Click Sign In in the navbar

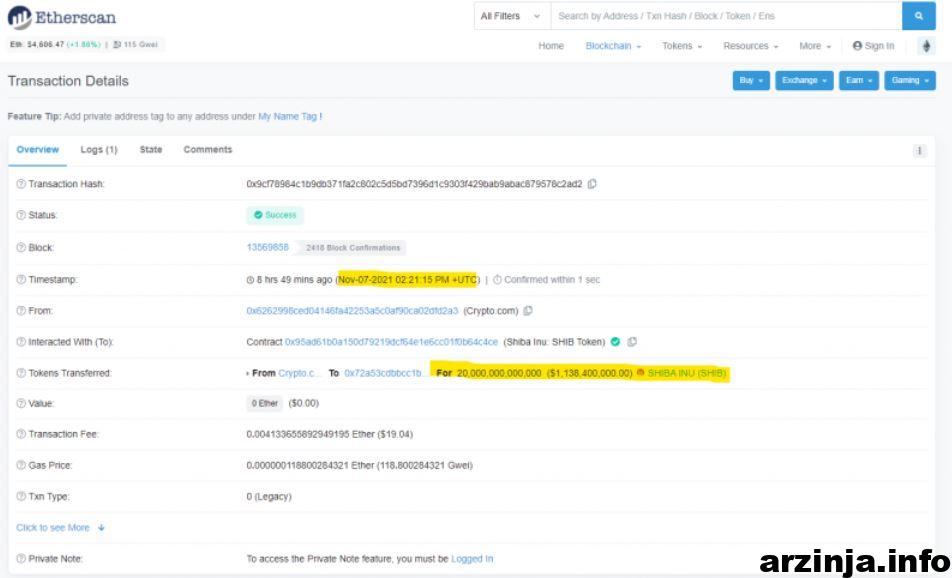(x=873, y=46)
